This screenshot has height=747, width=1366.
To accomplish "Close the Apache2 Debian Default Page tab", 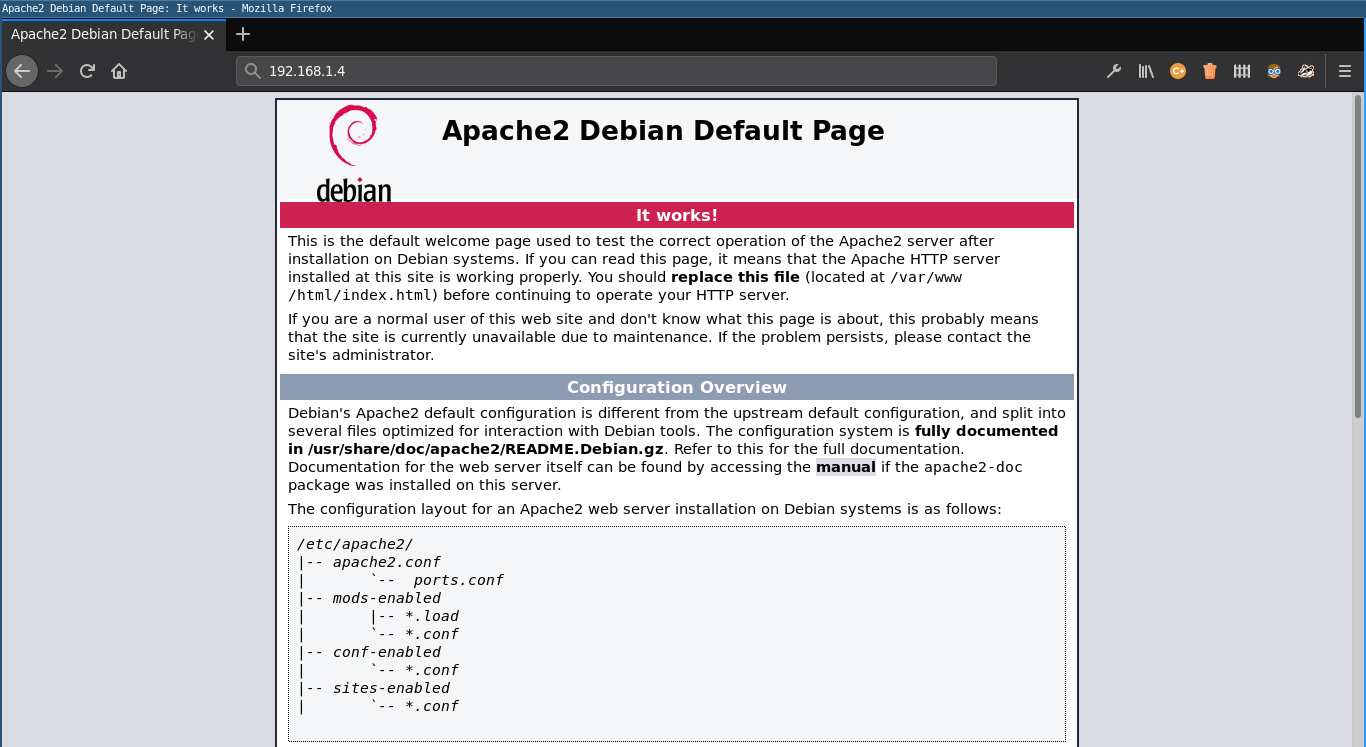I will [209, 34].
